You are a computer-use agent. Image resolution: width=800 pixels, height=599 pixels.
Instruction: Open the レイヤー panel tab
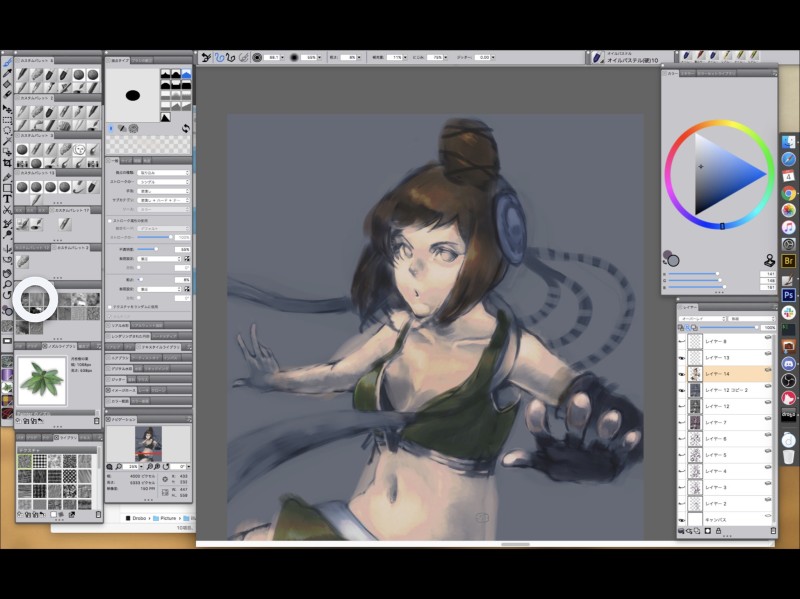click(x=690, y=308)
